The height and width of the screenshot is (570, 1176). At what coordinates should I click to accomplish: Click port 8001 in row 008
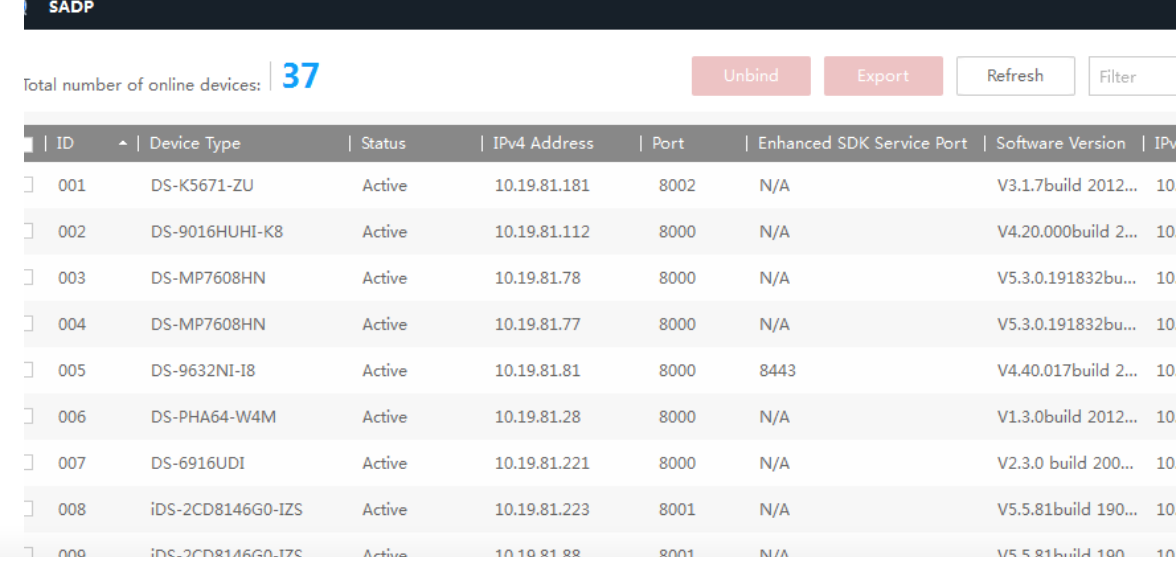tap(677, 510)
